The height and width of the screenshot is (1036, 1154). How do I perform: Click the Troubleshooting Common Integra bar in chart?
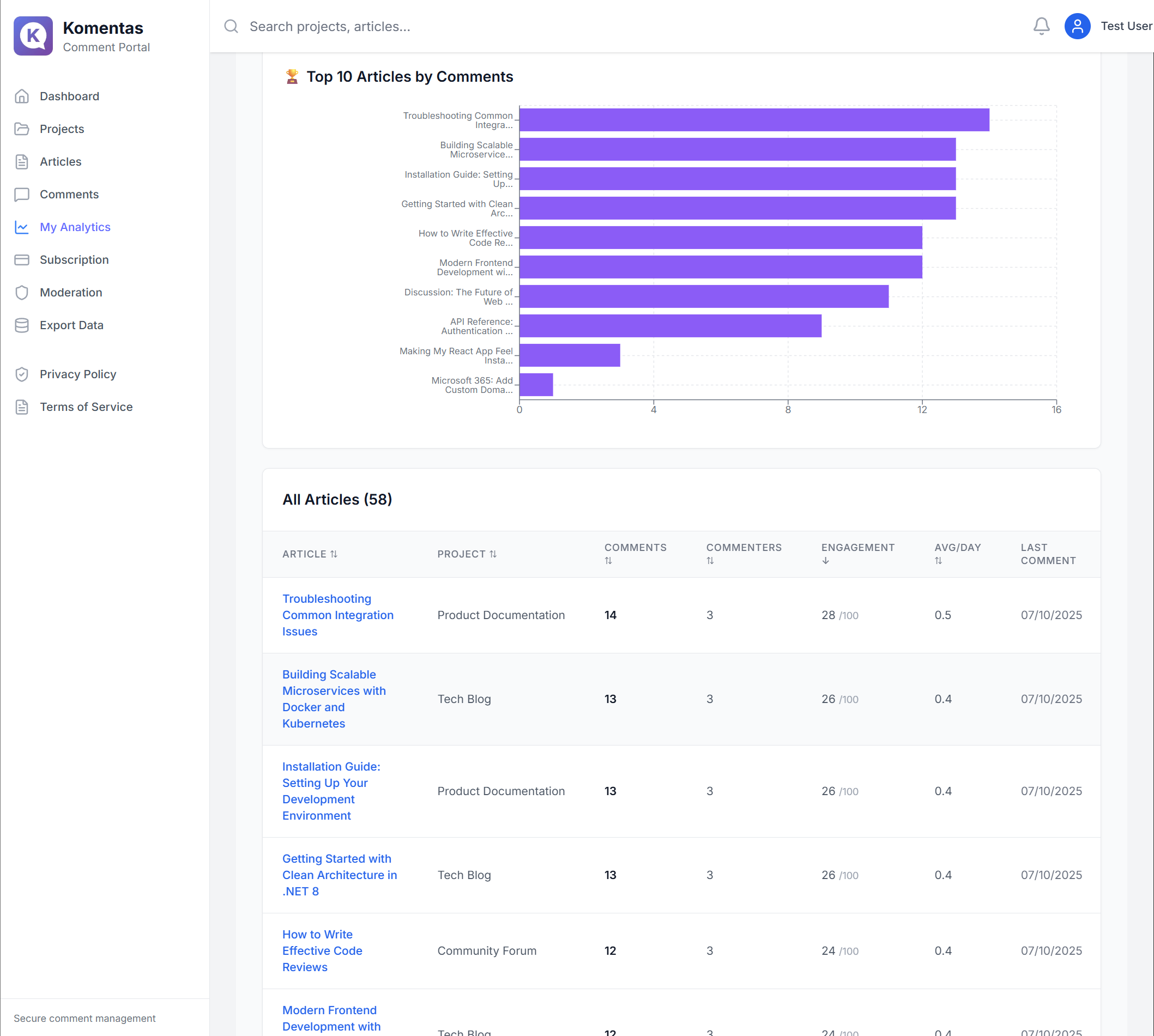click(x=753, y=120)
